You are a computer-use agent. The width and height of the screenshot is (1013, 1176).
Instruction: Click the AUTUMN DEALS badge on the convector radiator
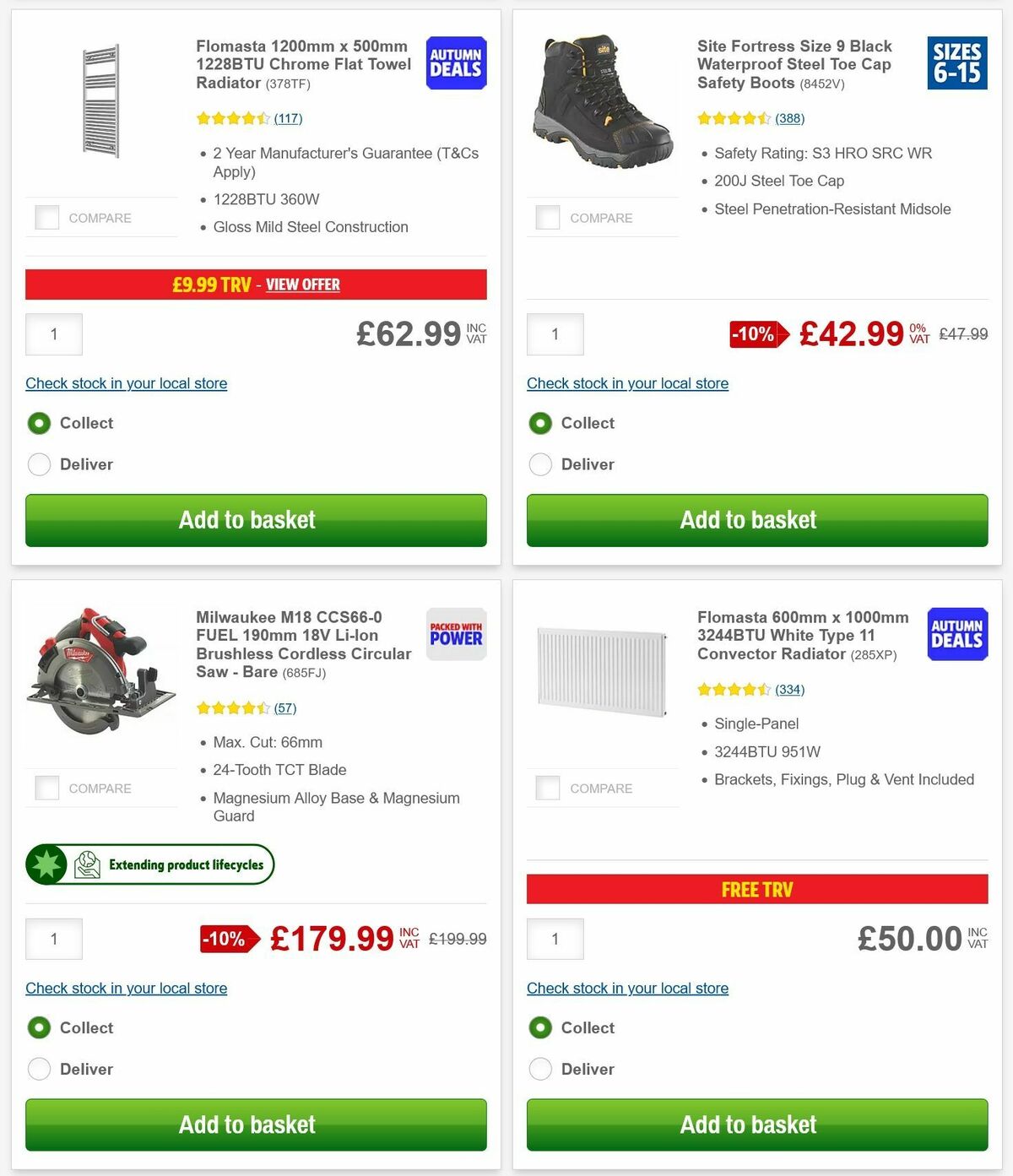tap(956, 634)
